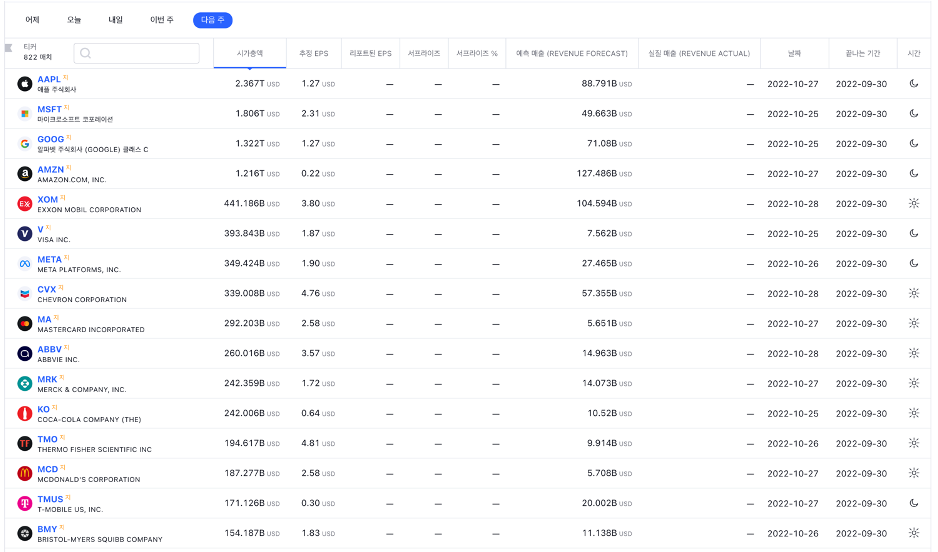The width and height of the screenshot is (938, 552).
Task: Sort by the Revenue Forecast column header
Action: 572,53
